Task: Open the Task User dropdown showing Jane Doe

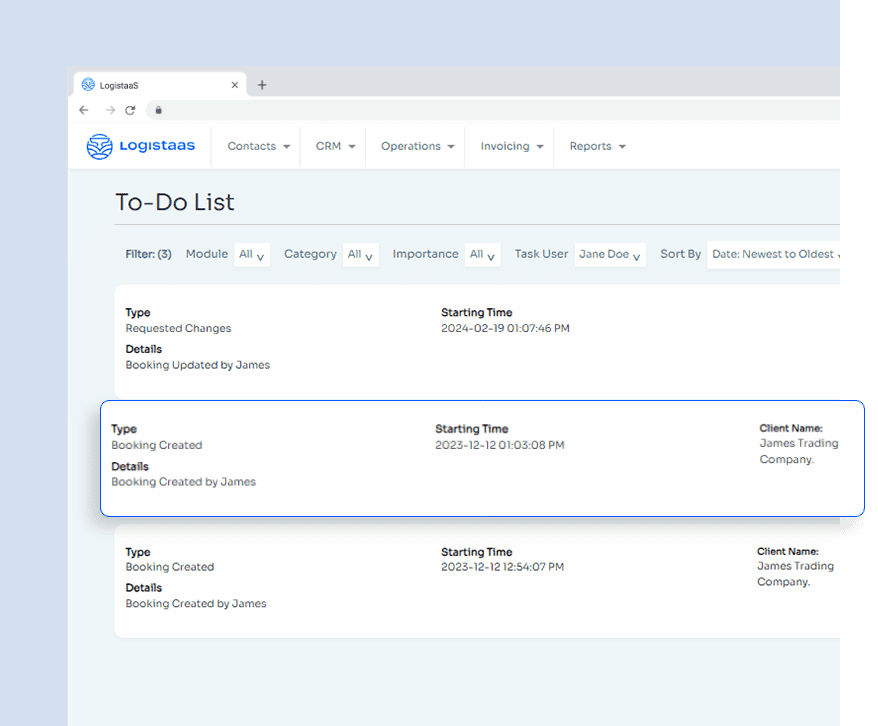Action: click(610, 255)
